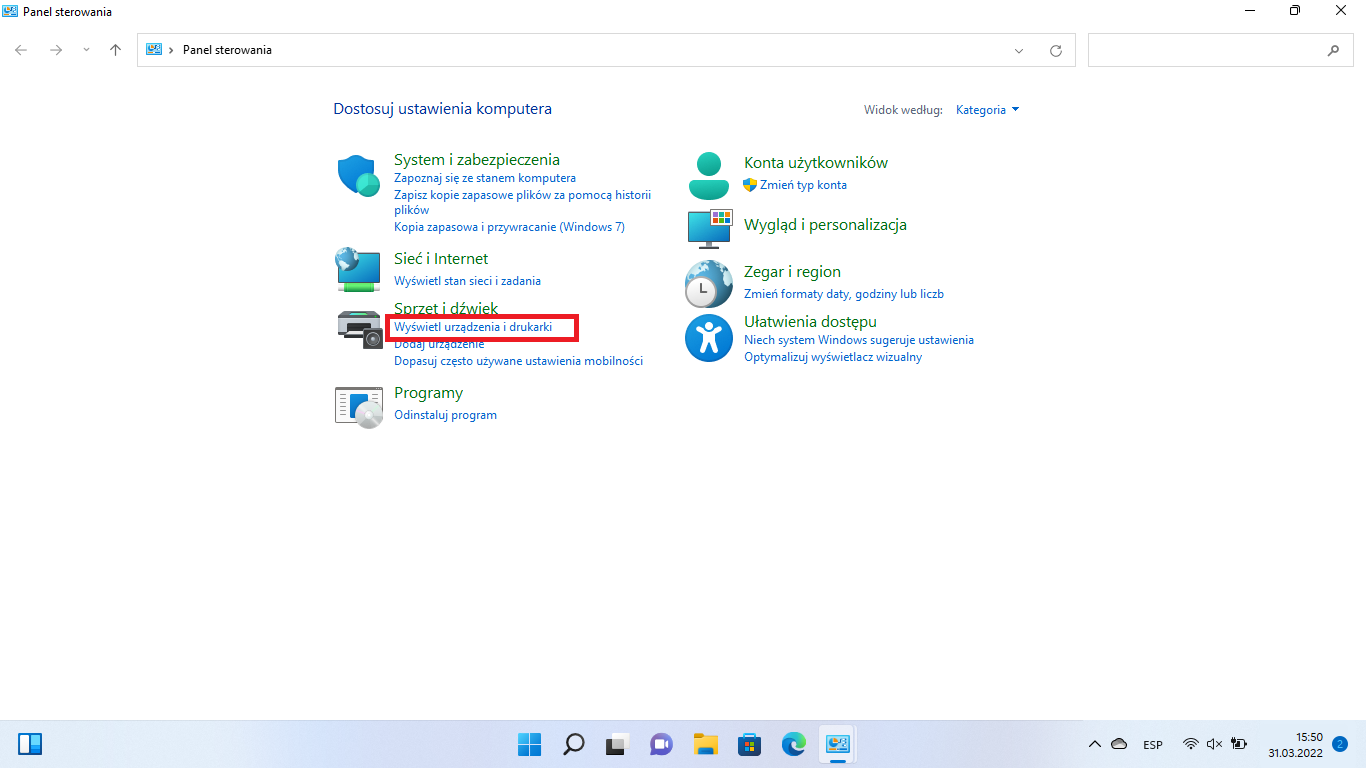Go up one level with Up arrow

[116, 50]
